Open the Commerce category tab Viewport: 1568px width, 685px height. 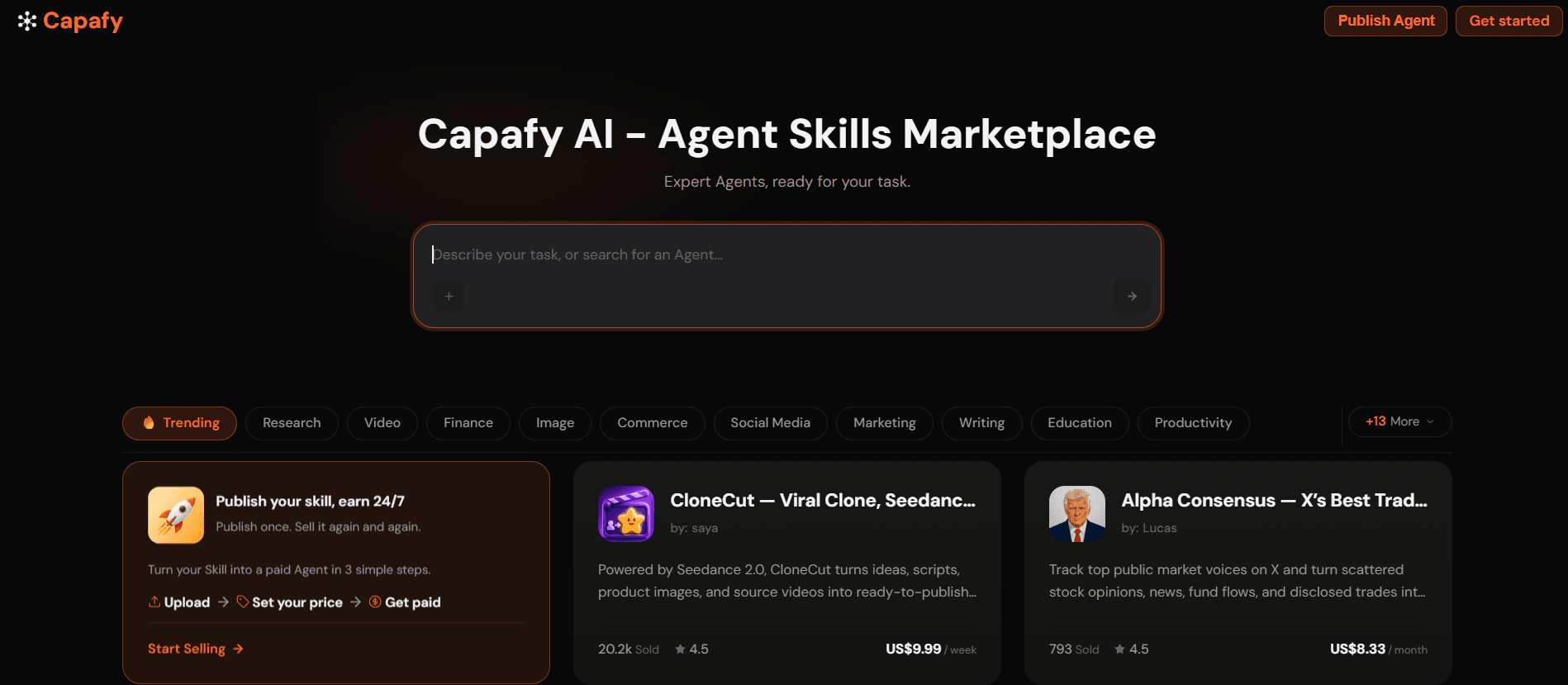click(653, 423)
